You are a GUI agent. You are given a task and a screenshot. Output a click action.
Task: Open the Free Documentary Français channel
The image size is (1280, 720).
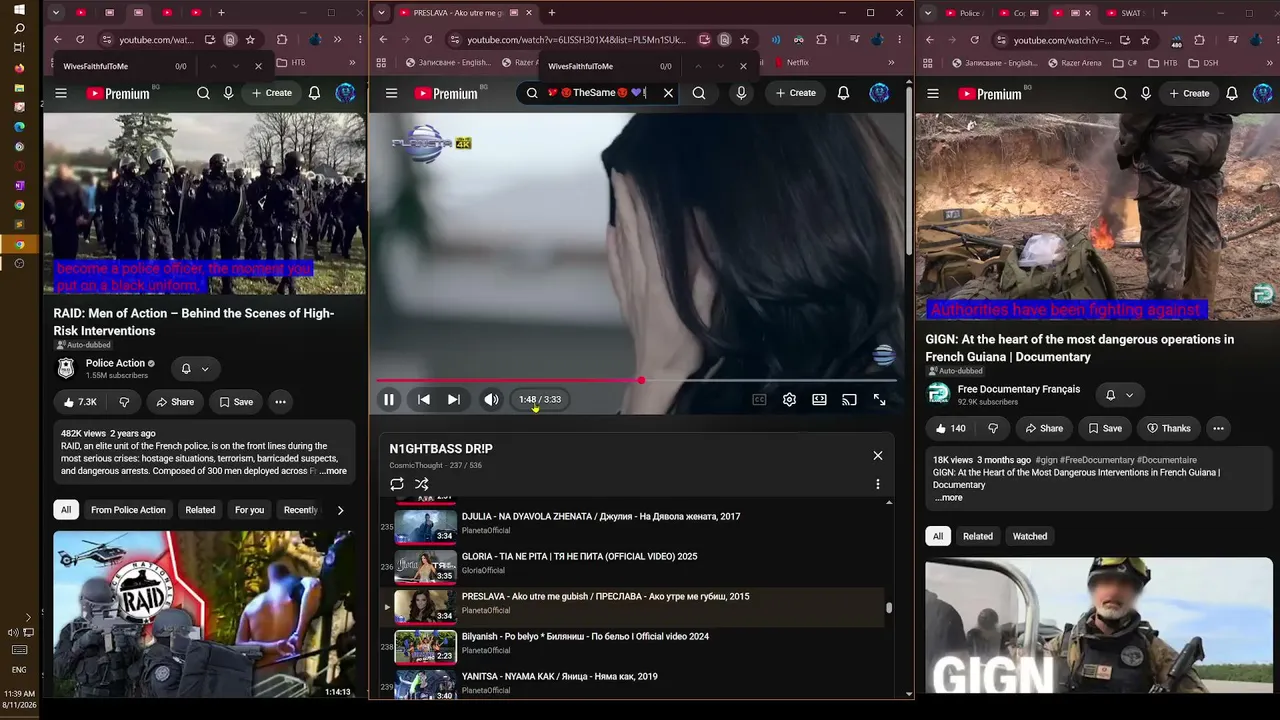coord(1018,389)
